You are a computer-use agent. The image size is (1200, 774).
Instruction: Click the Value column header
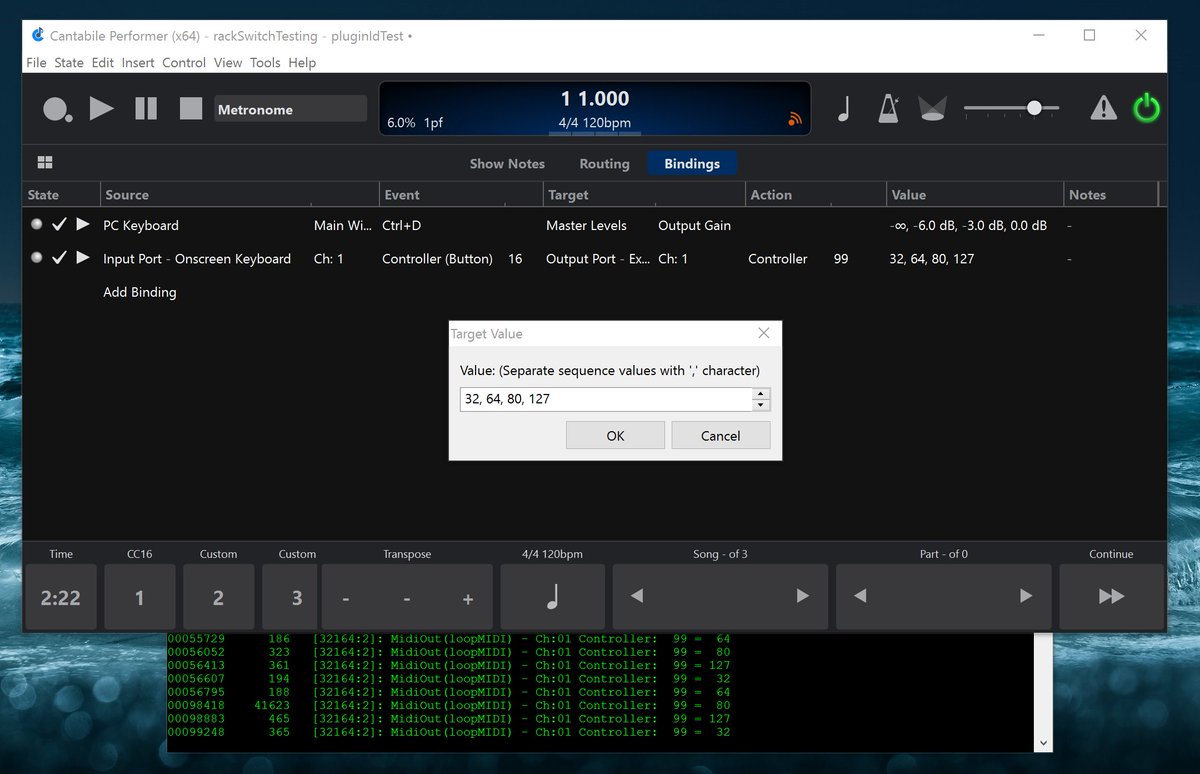974,195
